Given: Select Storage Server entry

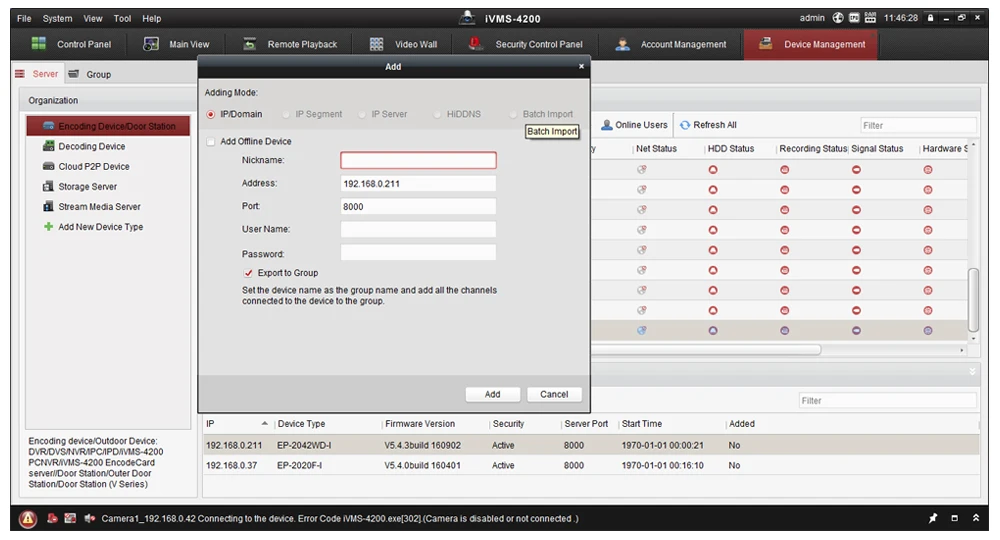Looking at the screenshot, I should (x=80, y=186).
